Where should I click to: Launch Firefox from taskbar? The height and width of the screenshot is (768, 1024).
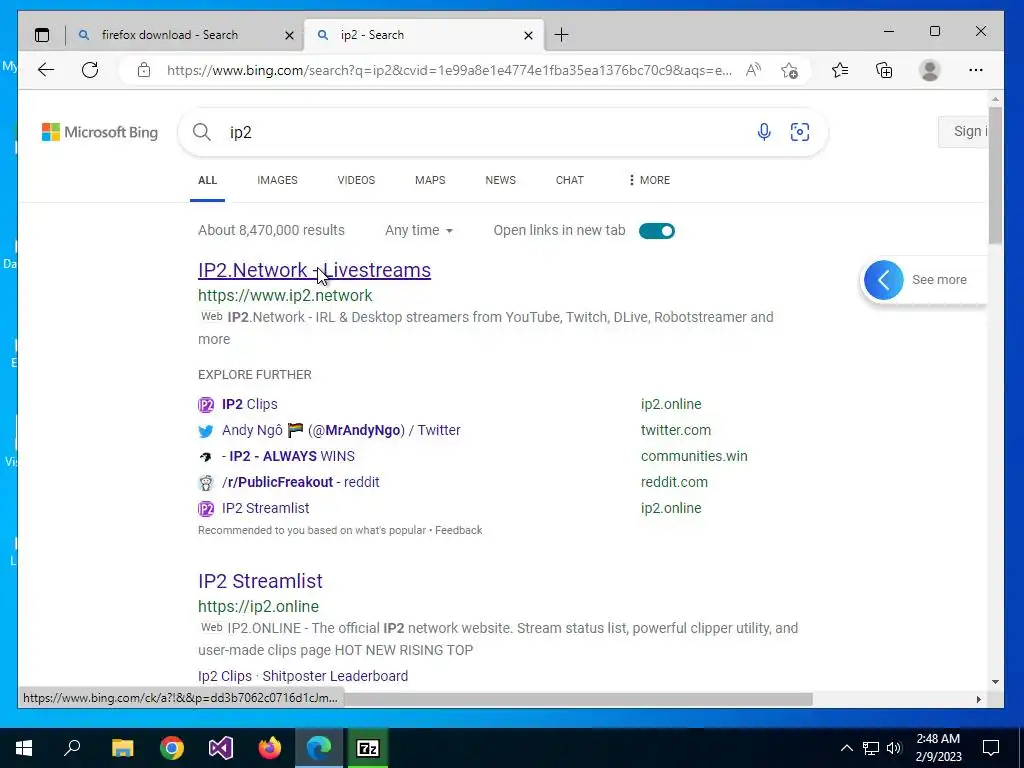point(270,748)
